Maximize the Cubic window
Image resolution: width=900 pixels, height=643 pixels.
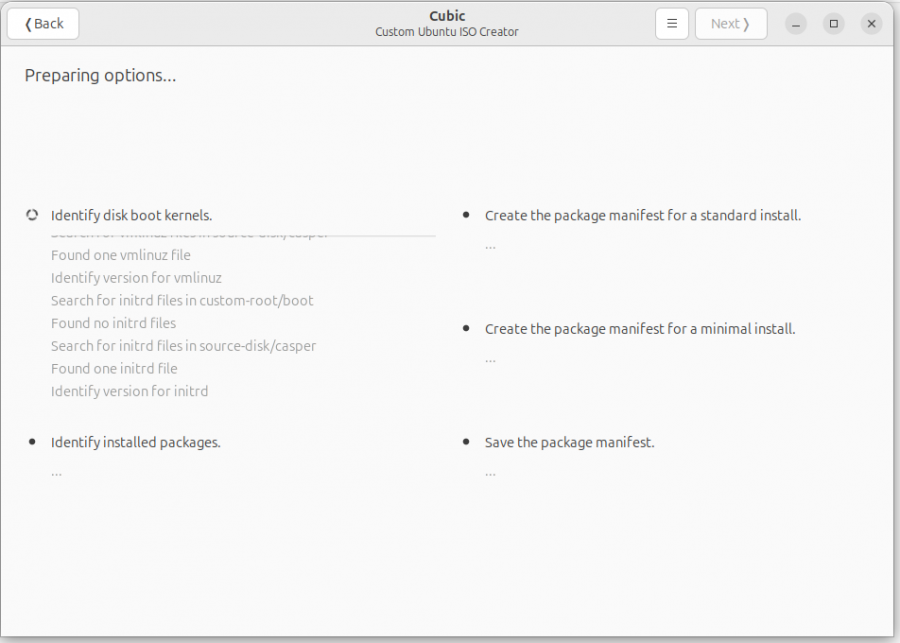pyautogui.click(x=833, y=24)
